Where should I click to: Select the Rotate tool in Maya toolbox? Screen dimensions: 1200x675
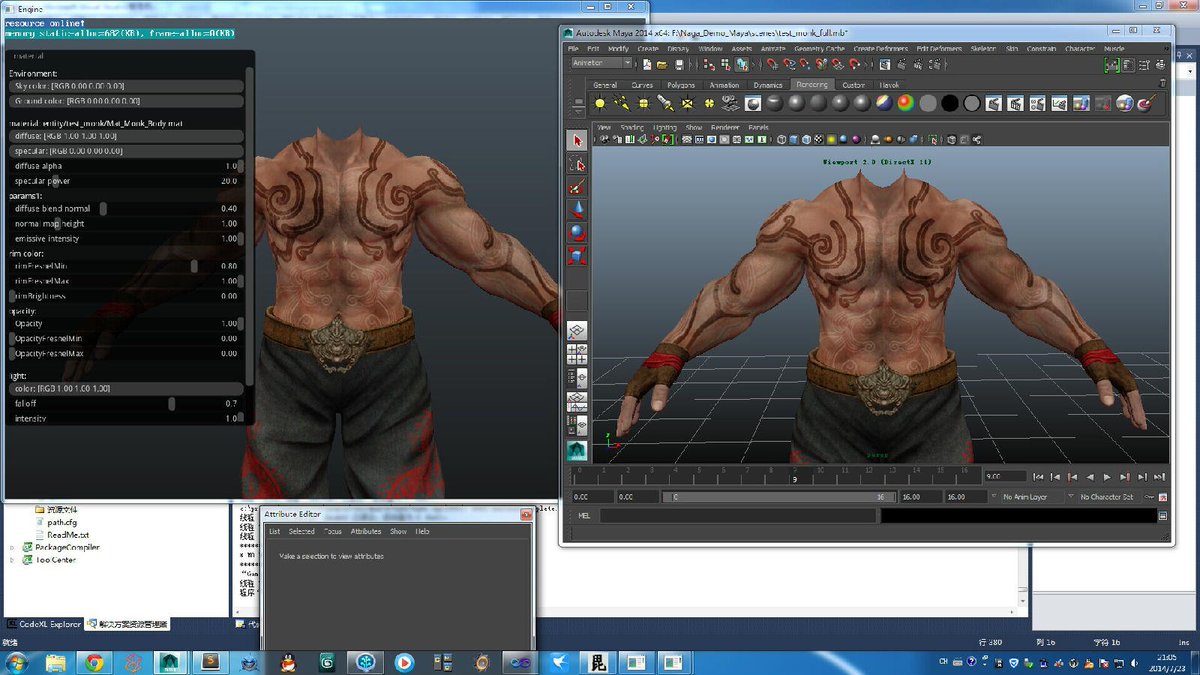point(577,232)
